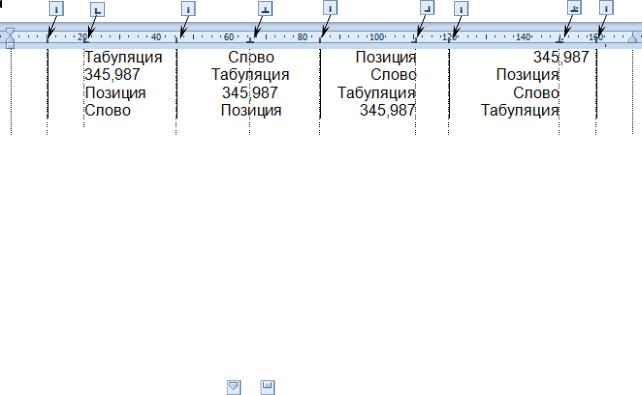Click the right indent marker on the ruler
This screenshot has width=642, height=395.
tap(633, 38)
